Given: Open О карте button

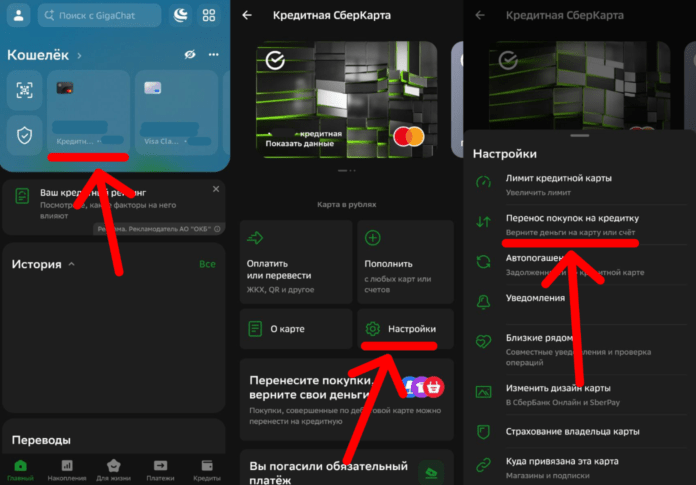Looking at the screenshot, I should click(x=296, y=329).
